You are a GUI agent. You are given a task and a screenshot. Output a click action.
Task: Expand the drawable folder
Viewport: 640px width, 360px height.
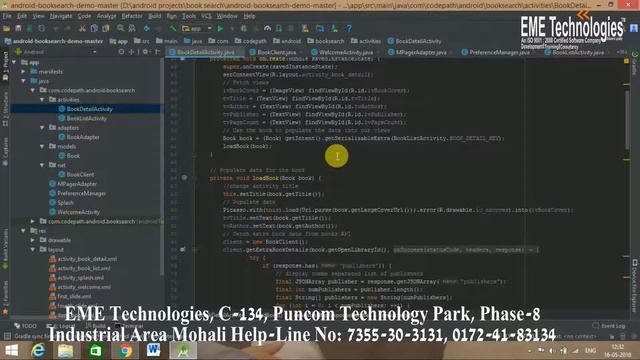click(x=33, y=240)
